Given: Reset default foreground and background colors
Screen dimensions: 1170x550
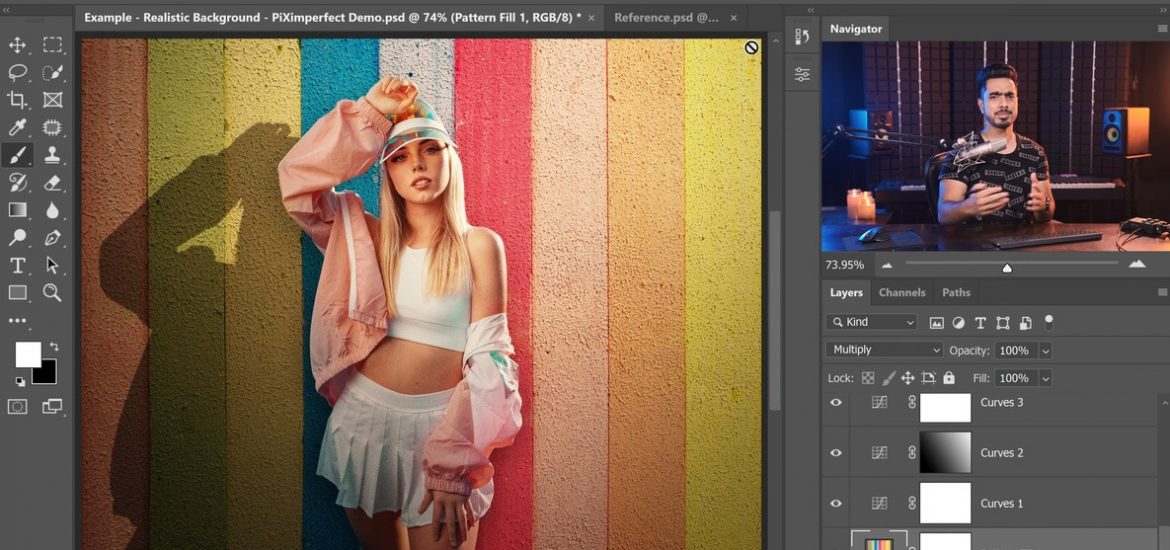Looking at the screenshot, I should (x=19, y=381).
